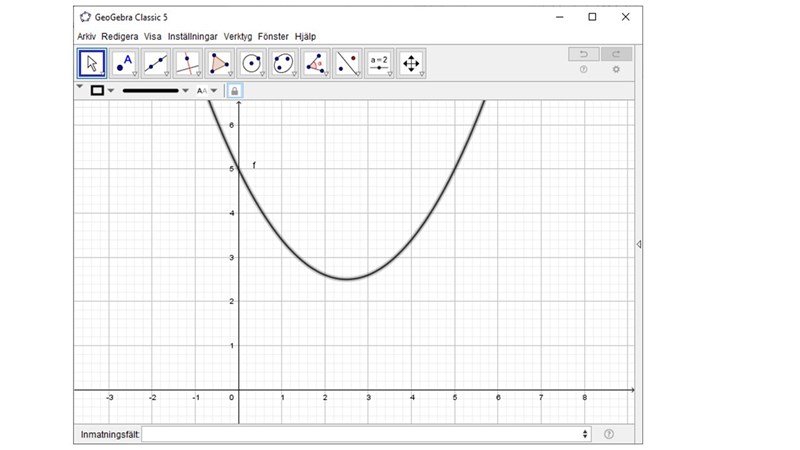Choose the Perpendicular Line tool
800x450 pixels.
pos(188,63)
